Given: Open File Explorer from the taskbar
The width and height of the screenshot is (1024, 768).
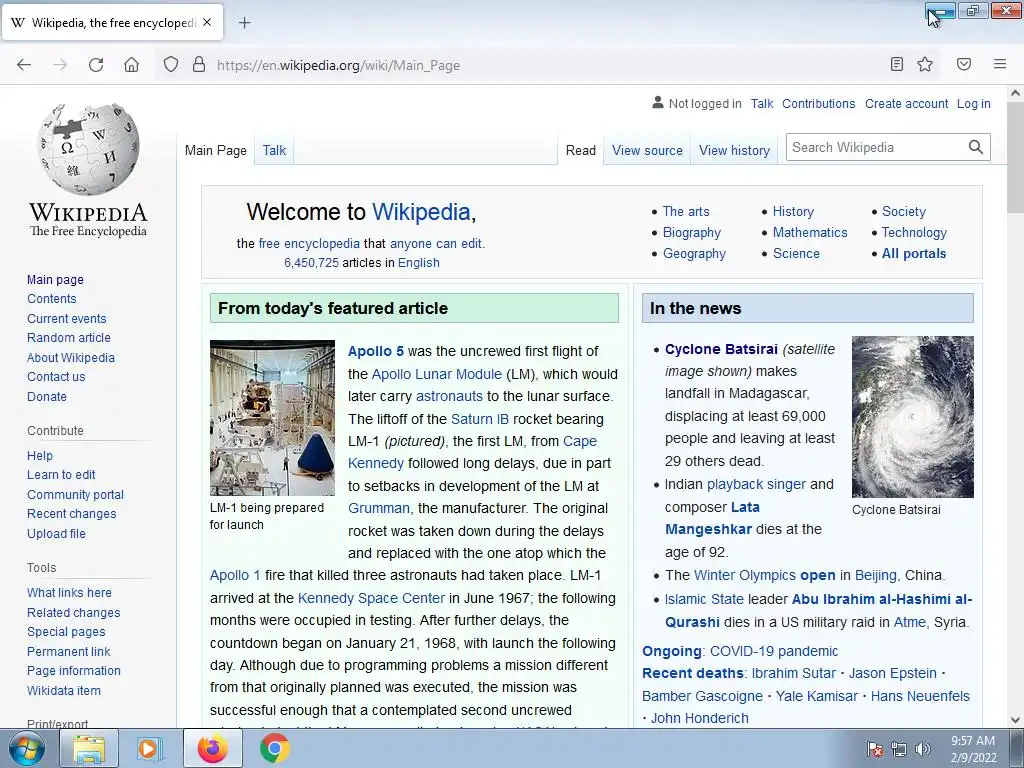Looking at the screenshot, I should coord(89,748).
